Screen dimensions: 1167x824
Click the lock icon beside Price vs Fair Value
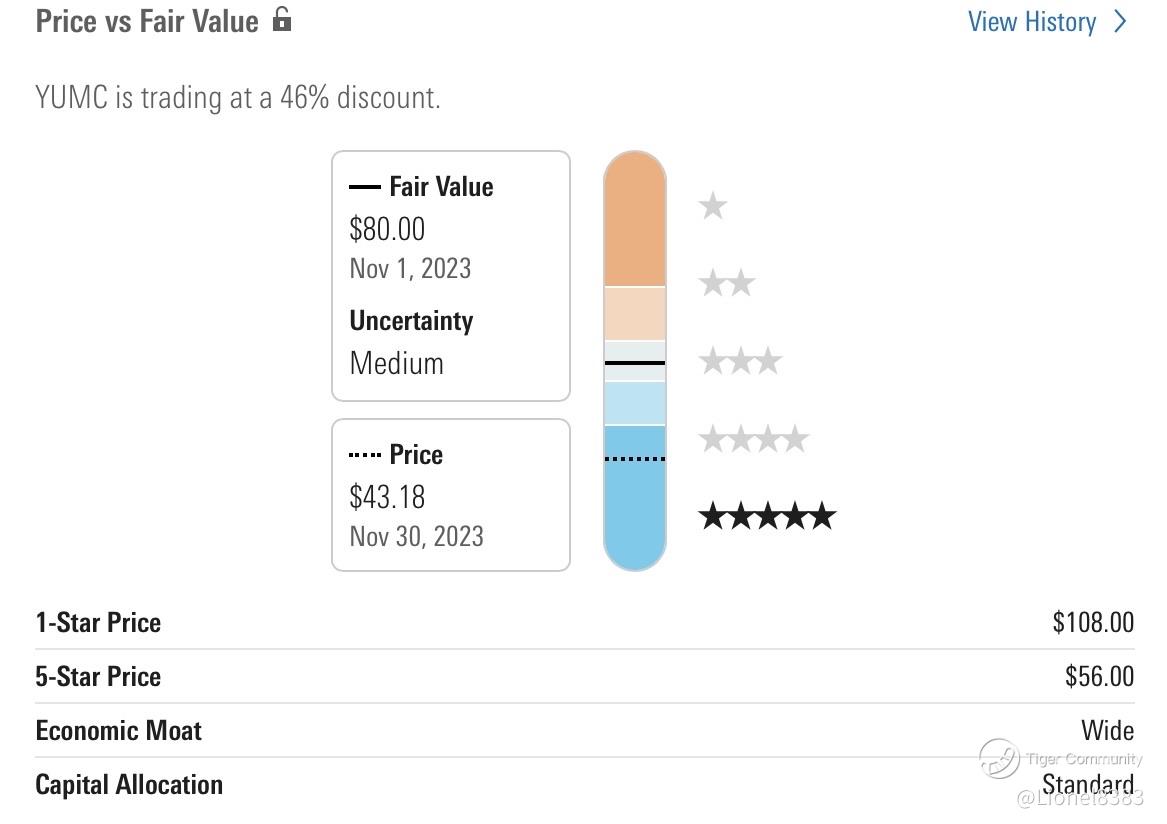click(x=283, y=19)
